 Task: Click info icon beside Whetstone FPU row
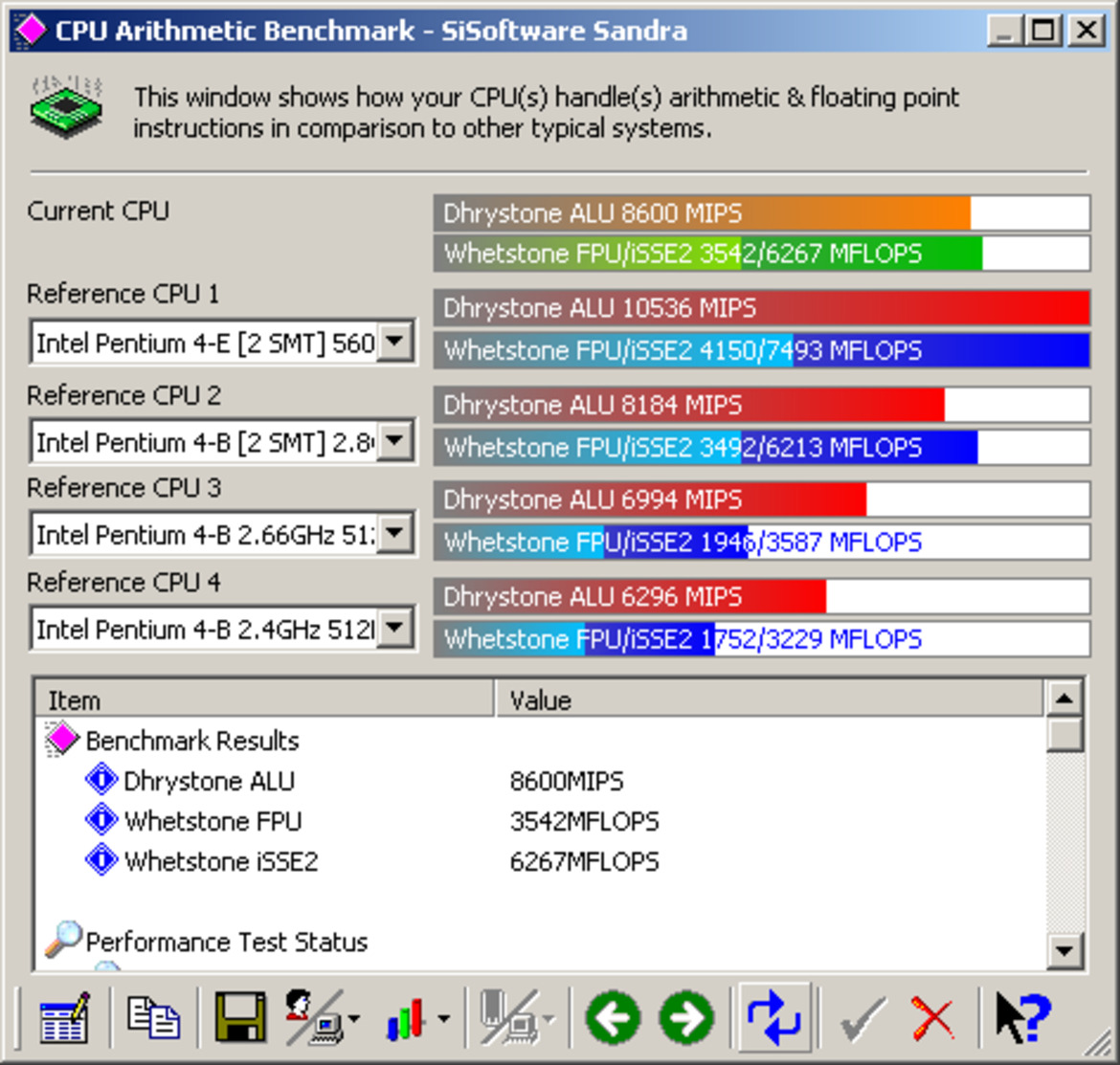(101, 819)
